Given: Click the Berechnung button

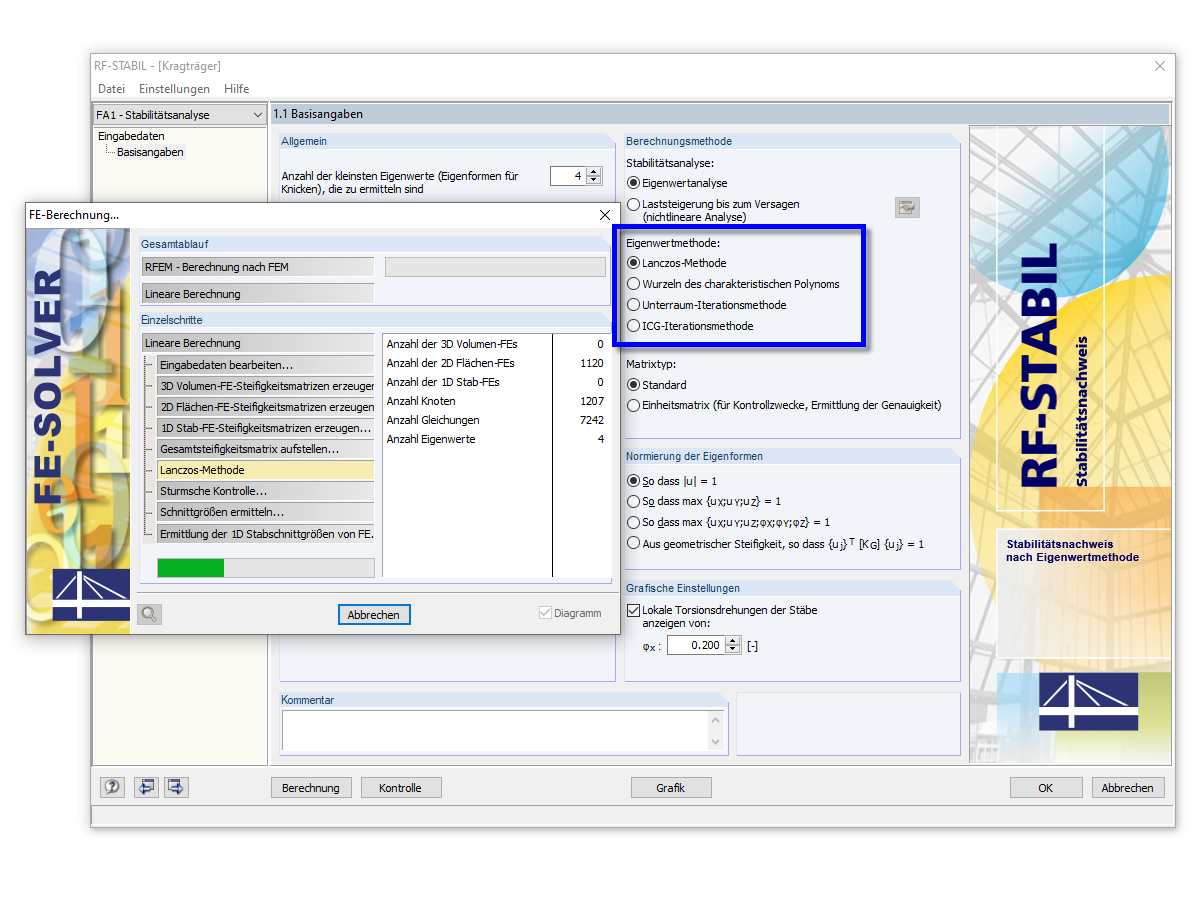Looking at the screenshot, I should (x=311, y=788).
